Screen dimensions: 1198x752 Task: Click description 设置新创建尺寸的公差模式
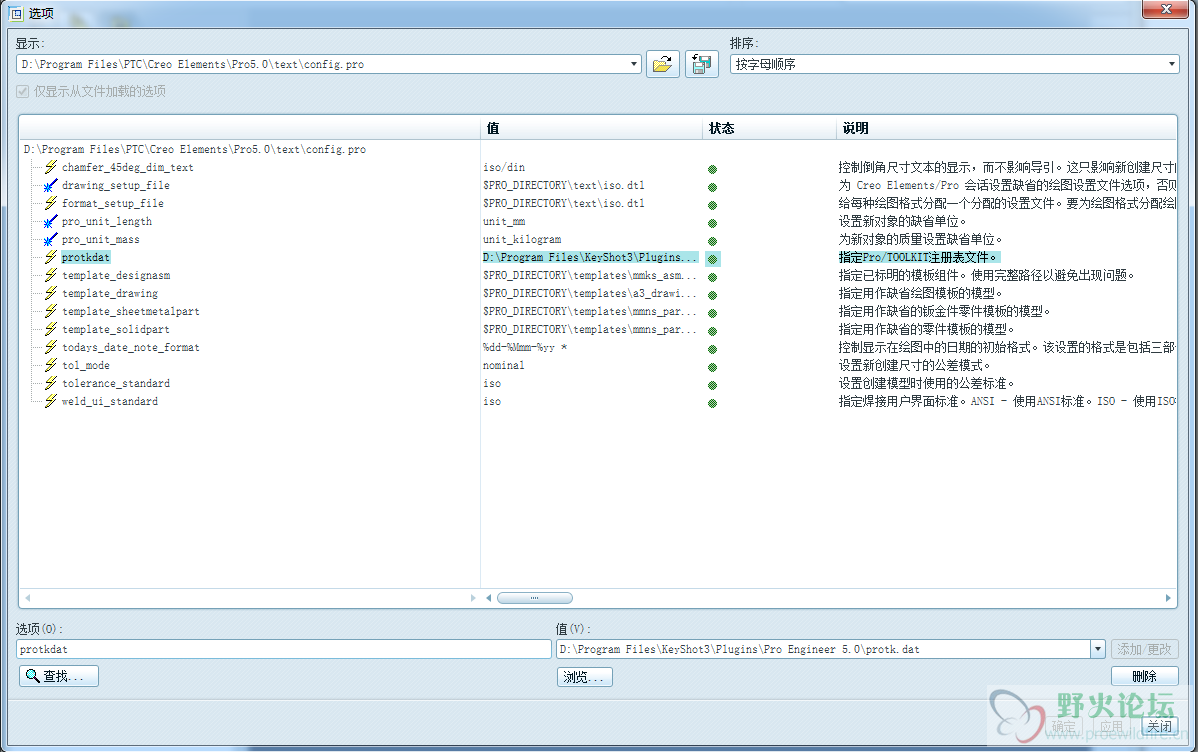[x=915, y=365]
